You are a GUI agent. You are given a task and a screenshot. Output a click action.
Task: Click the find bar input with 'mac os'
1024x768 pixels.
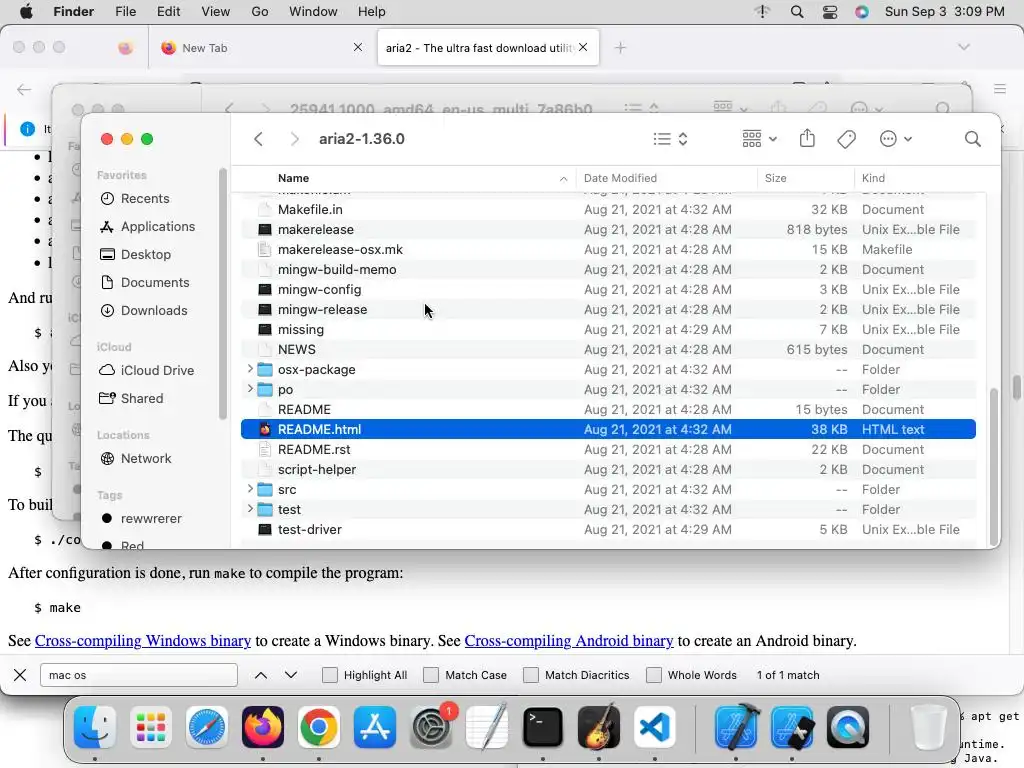tap(138, 675)
